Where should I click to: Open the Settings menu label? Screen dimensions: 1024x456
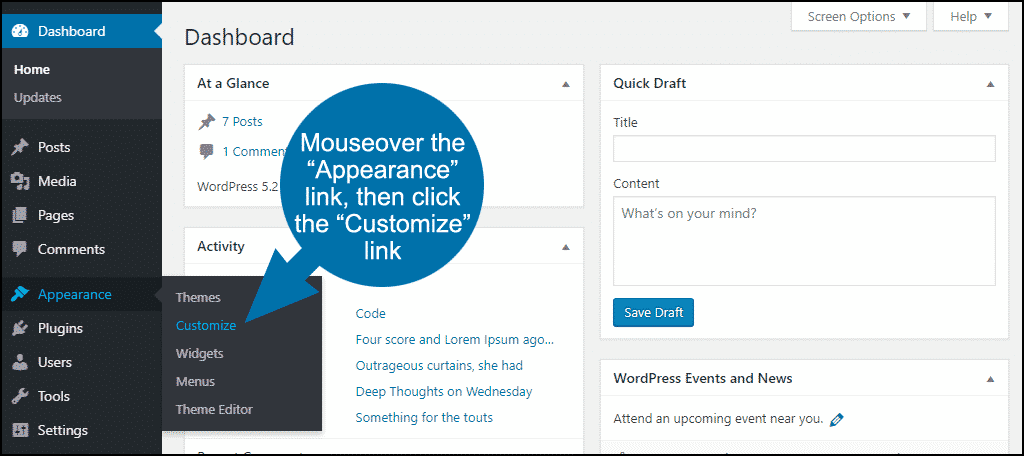tap(62, 430)
